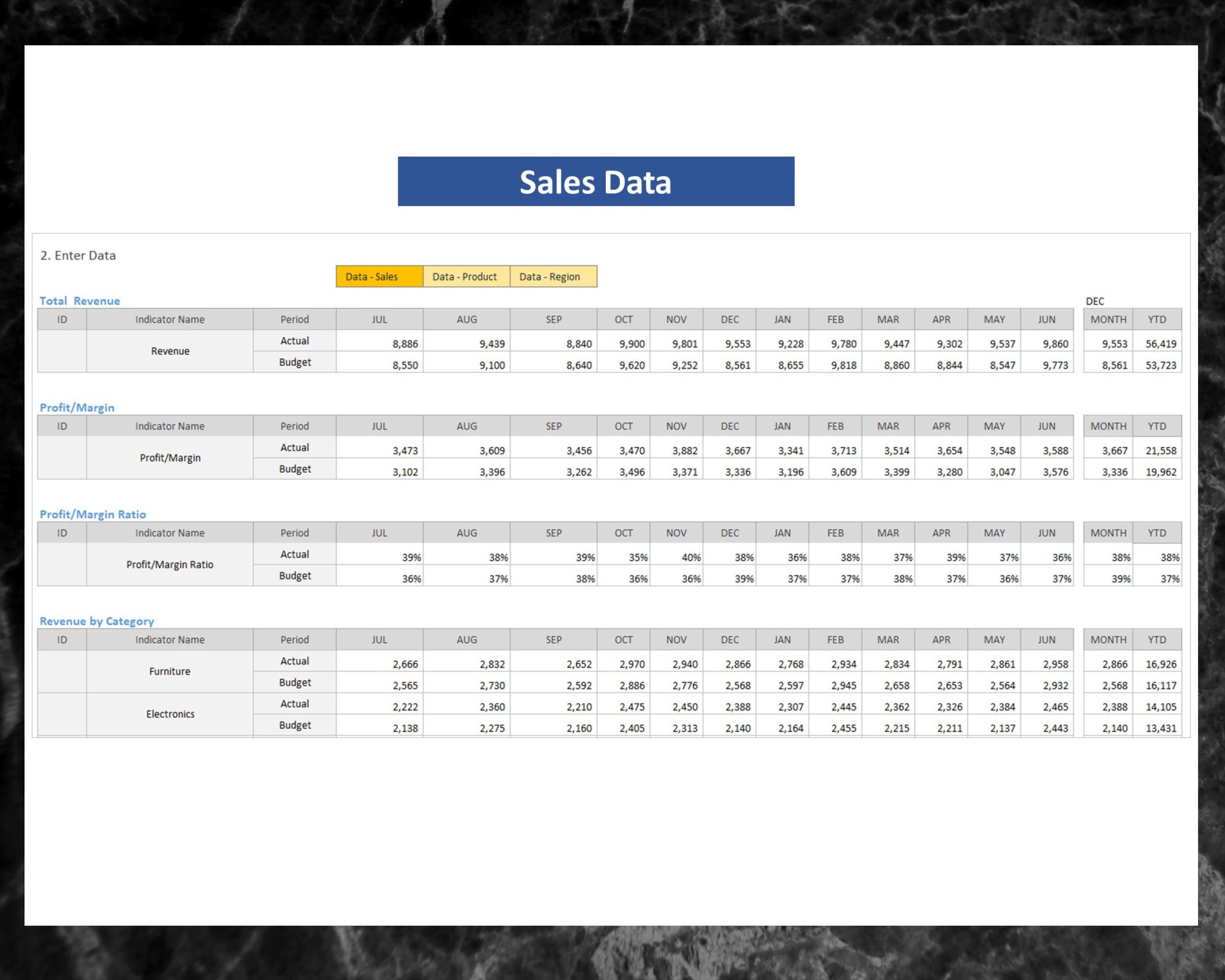Click the 2. Enter Data label
The width and height of the screenshot is (1225, 980).
click(x=78, y=256)
